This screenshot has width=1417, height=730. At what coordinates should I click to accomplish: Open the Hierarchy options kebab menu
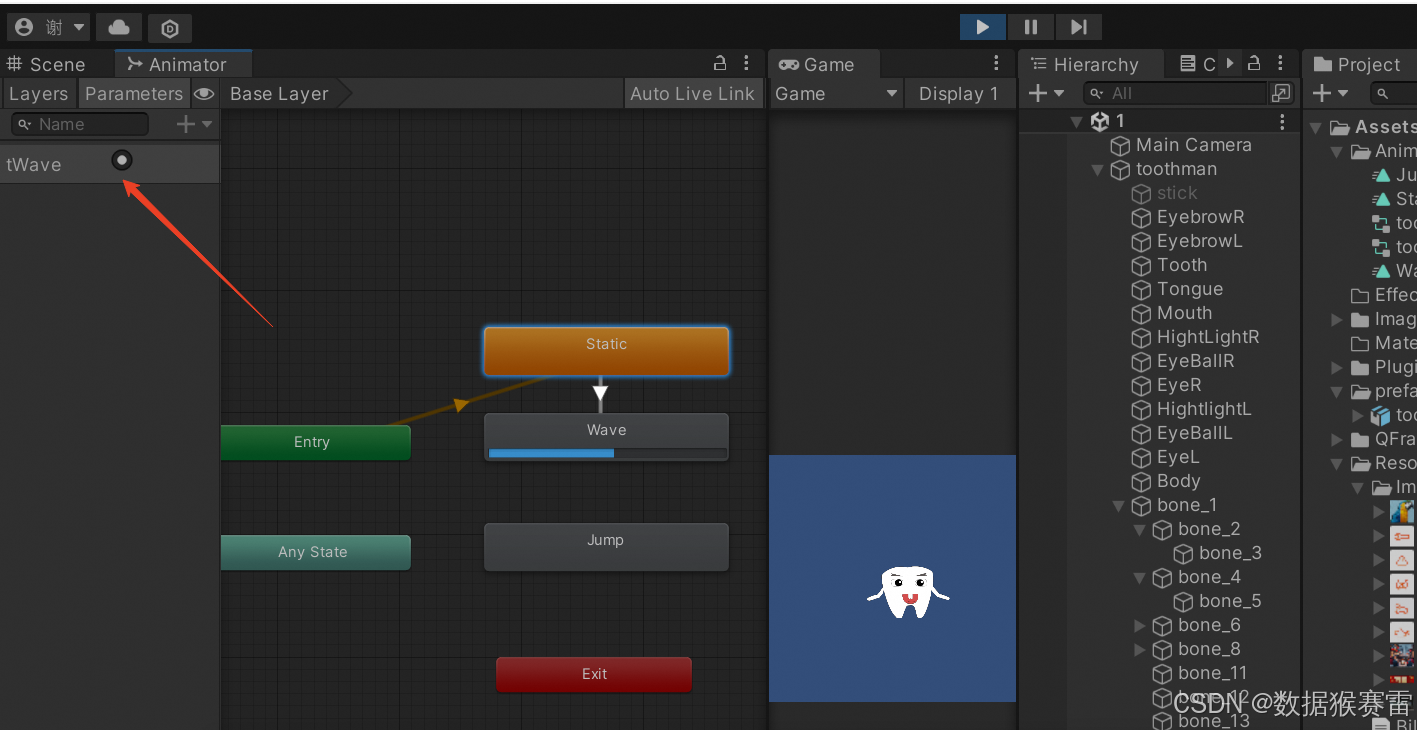point(1281,63)
